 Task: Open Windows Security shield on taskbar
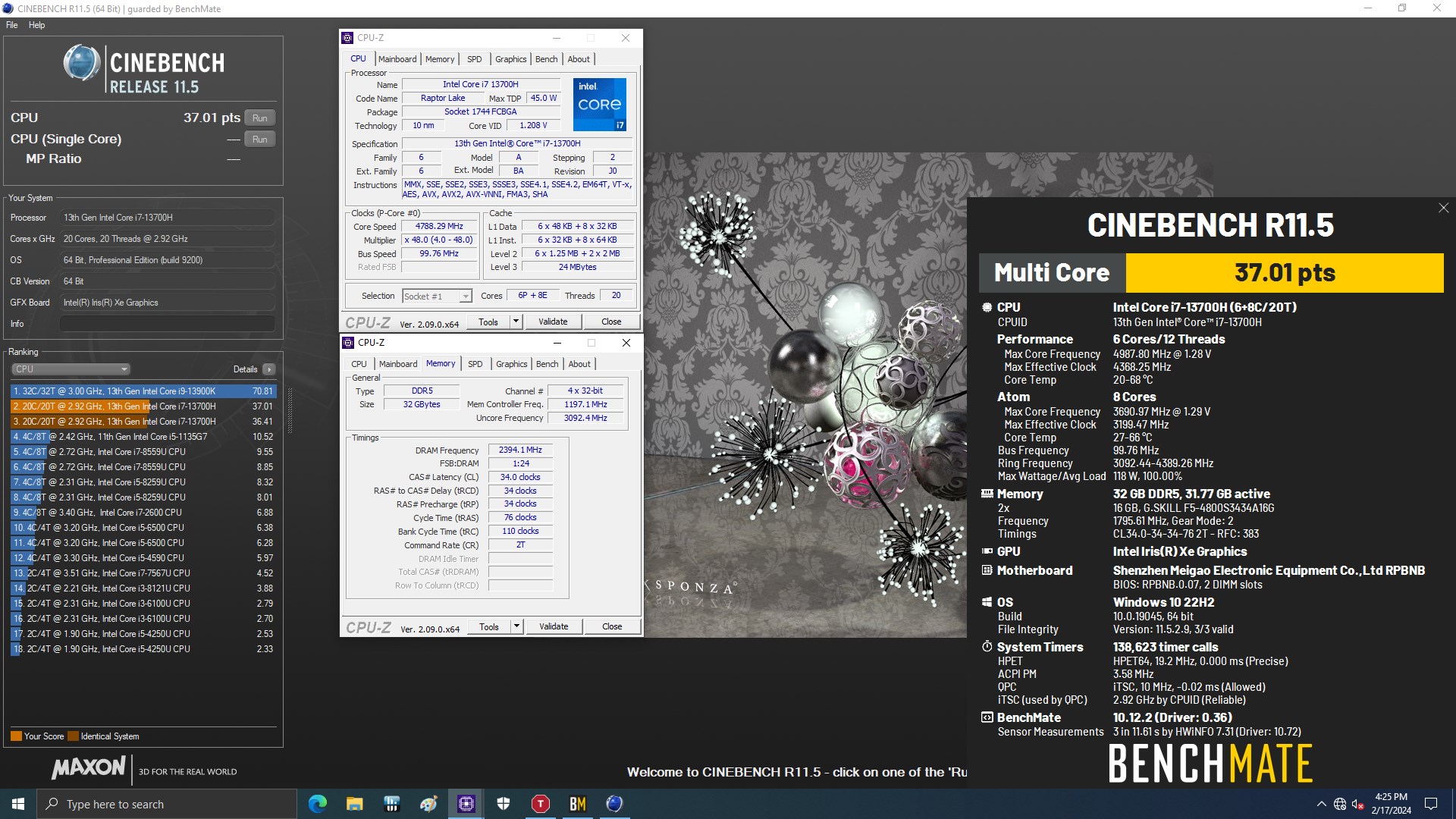click(x=503, y=804)
